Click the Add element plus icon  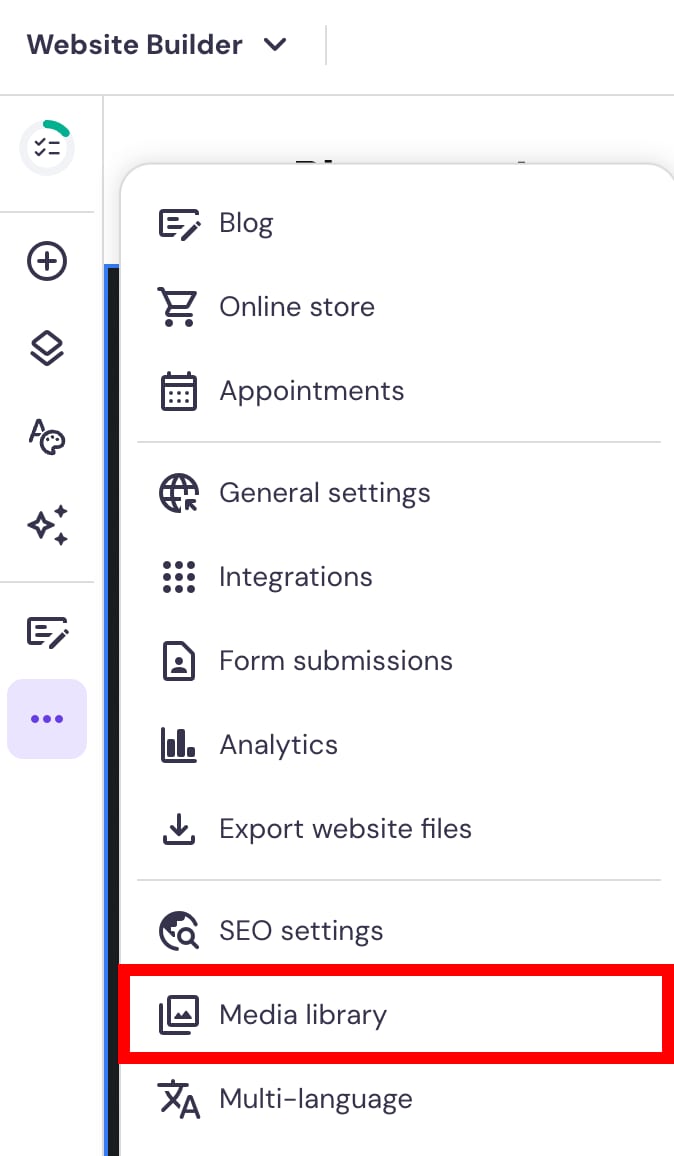pos(47,262)
